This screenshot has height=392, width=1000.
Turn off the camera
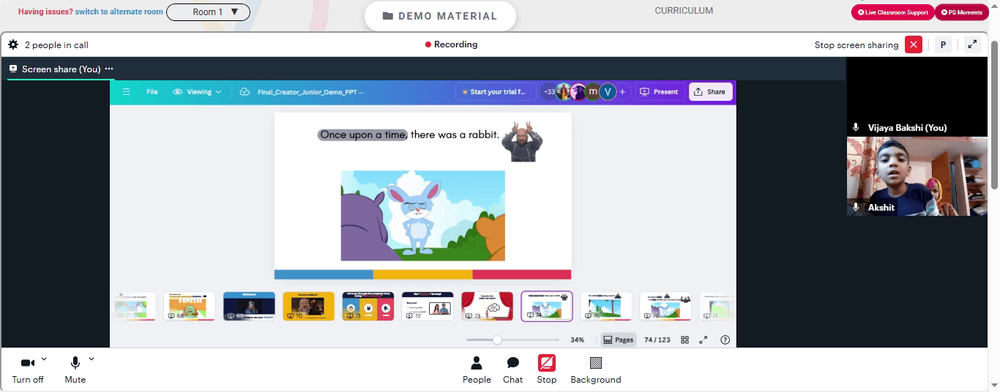click(x=27, y=370)
